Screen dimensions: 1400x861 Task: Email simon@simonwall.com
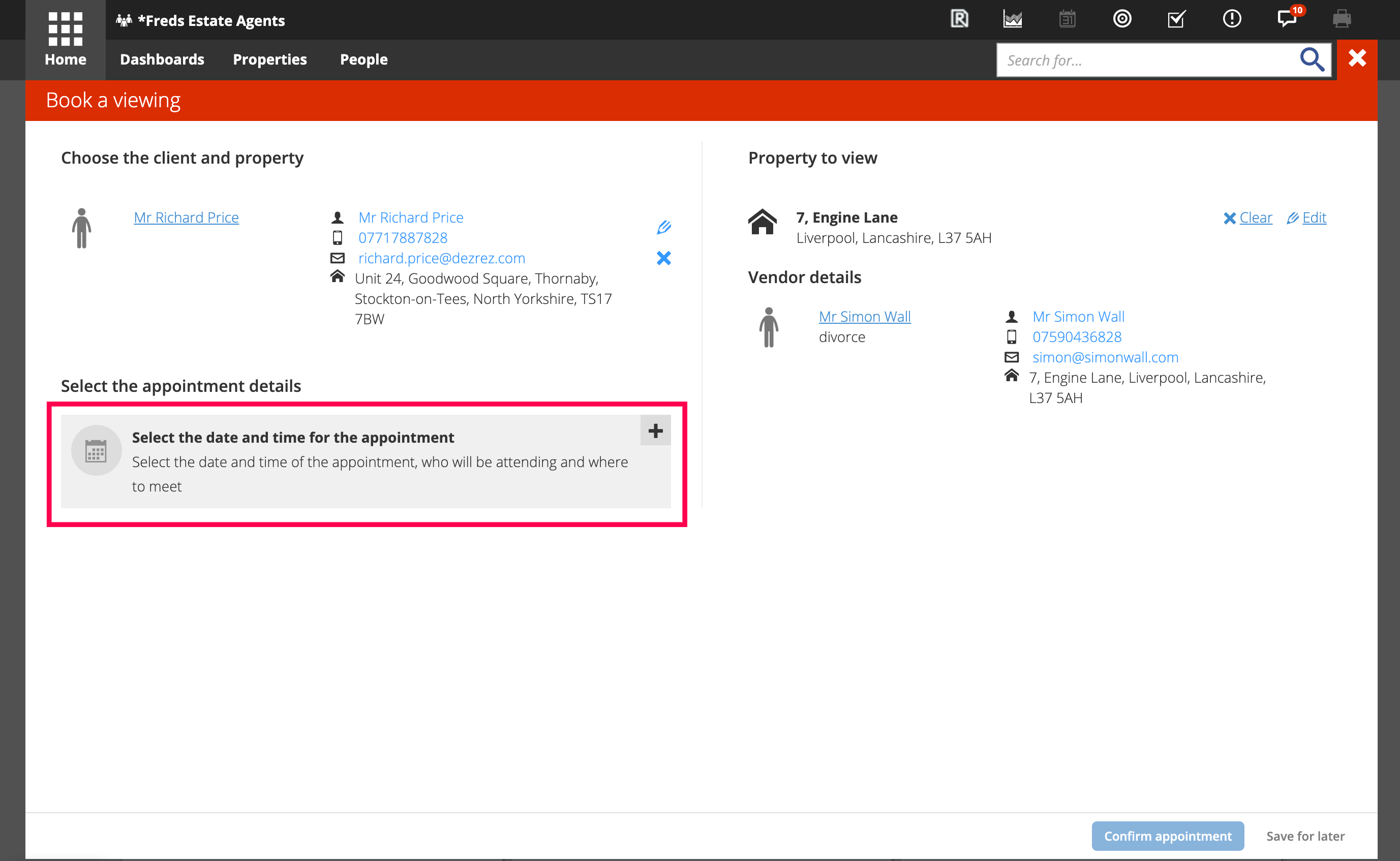tap(1105, 358)
